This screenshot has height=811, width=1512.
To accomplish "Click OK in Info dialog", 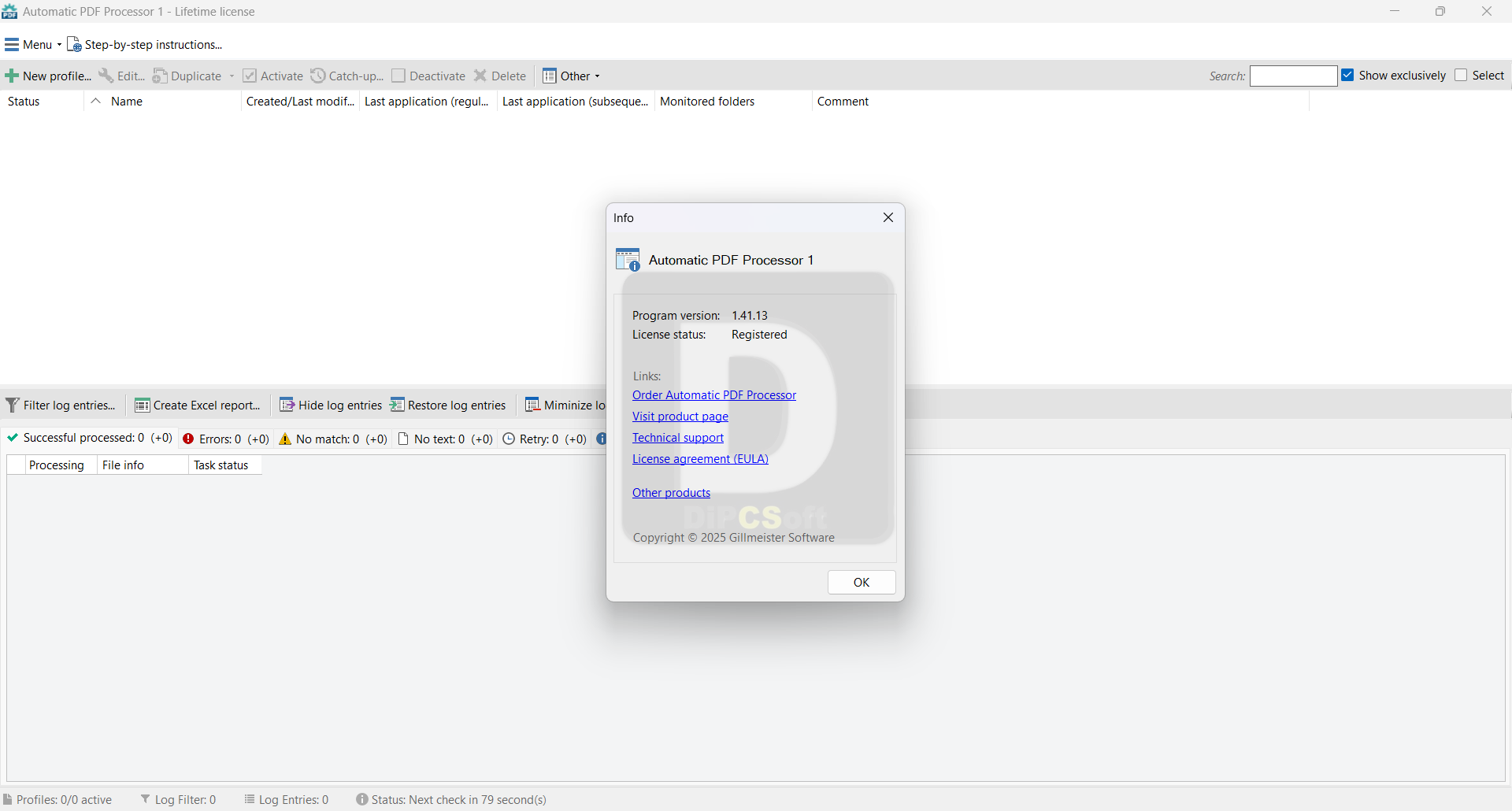I will coord(862,583).
